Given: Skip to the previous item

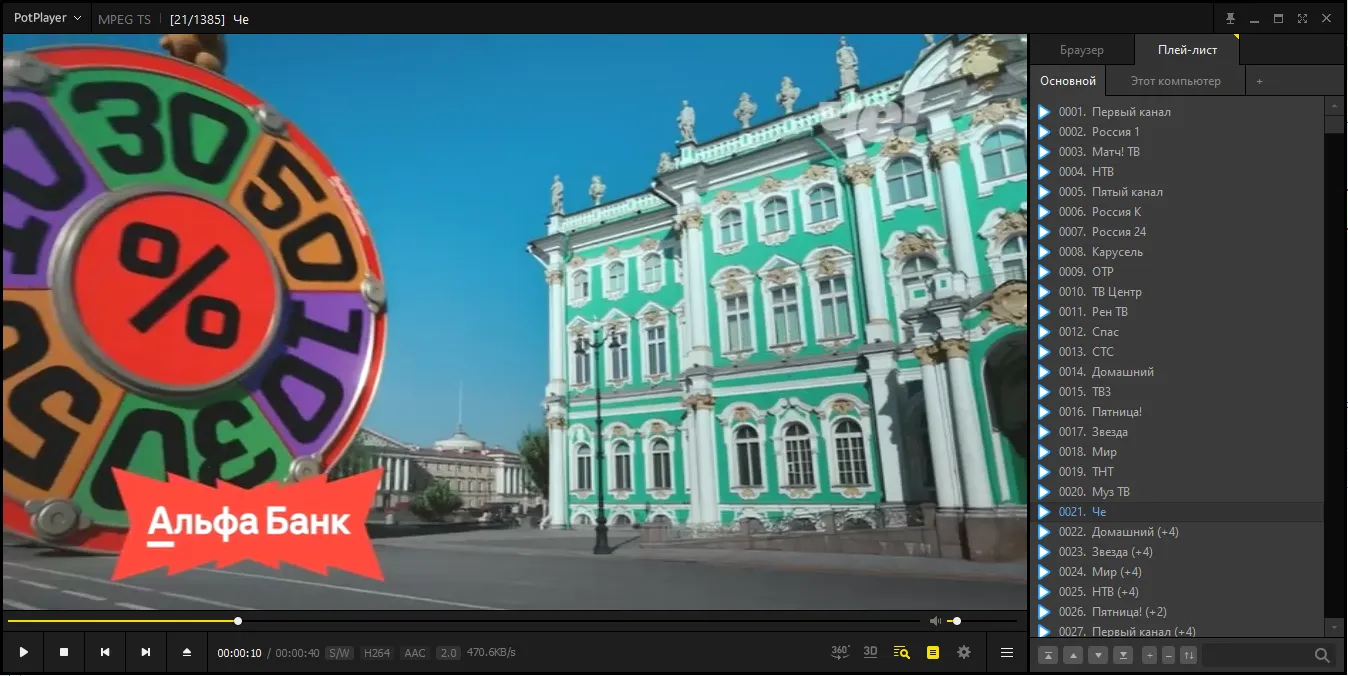Looking at the screenshot, I should (x=105, y=652).
